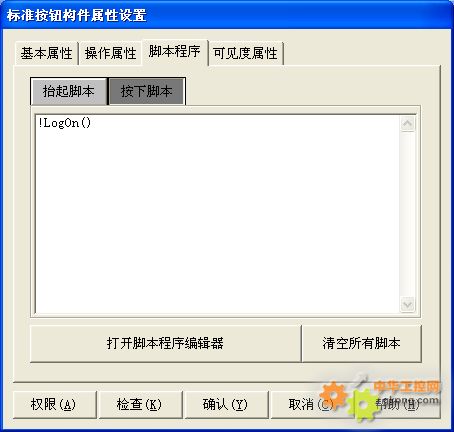Click the orange gear watermark logo
Screen dimensions: 454x432
pyautogui.click(x=335, y=394)
